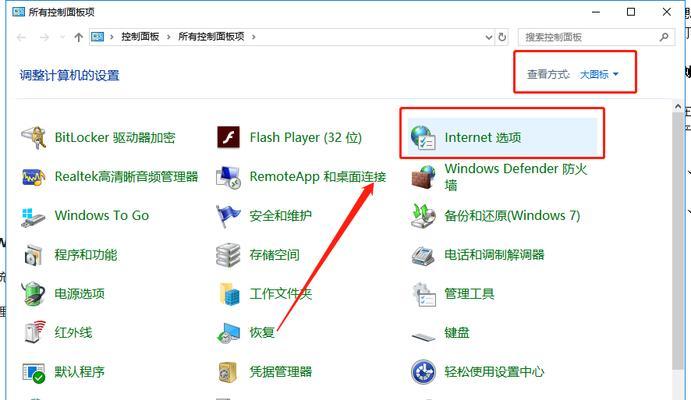This screenshot has width=691, height=400.
Task: Open the Windows To Go icon
Action: tap(33, 216)
